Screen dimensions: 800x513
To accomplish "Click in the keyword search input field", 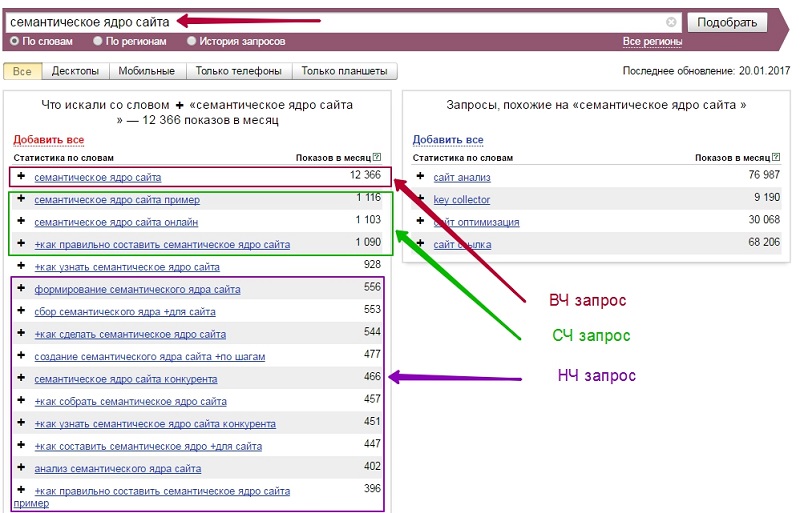I will coord(342,22).
